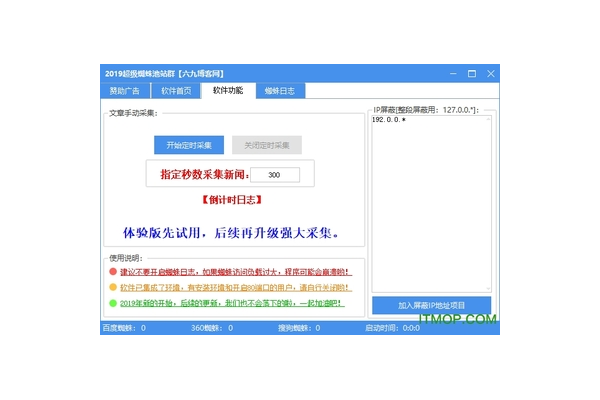Image resolution: width=600 pixels, height=400 pixels.
Task: Click the seconds field showing 300
Action: (x=274, y=175)
